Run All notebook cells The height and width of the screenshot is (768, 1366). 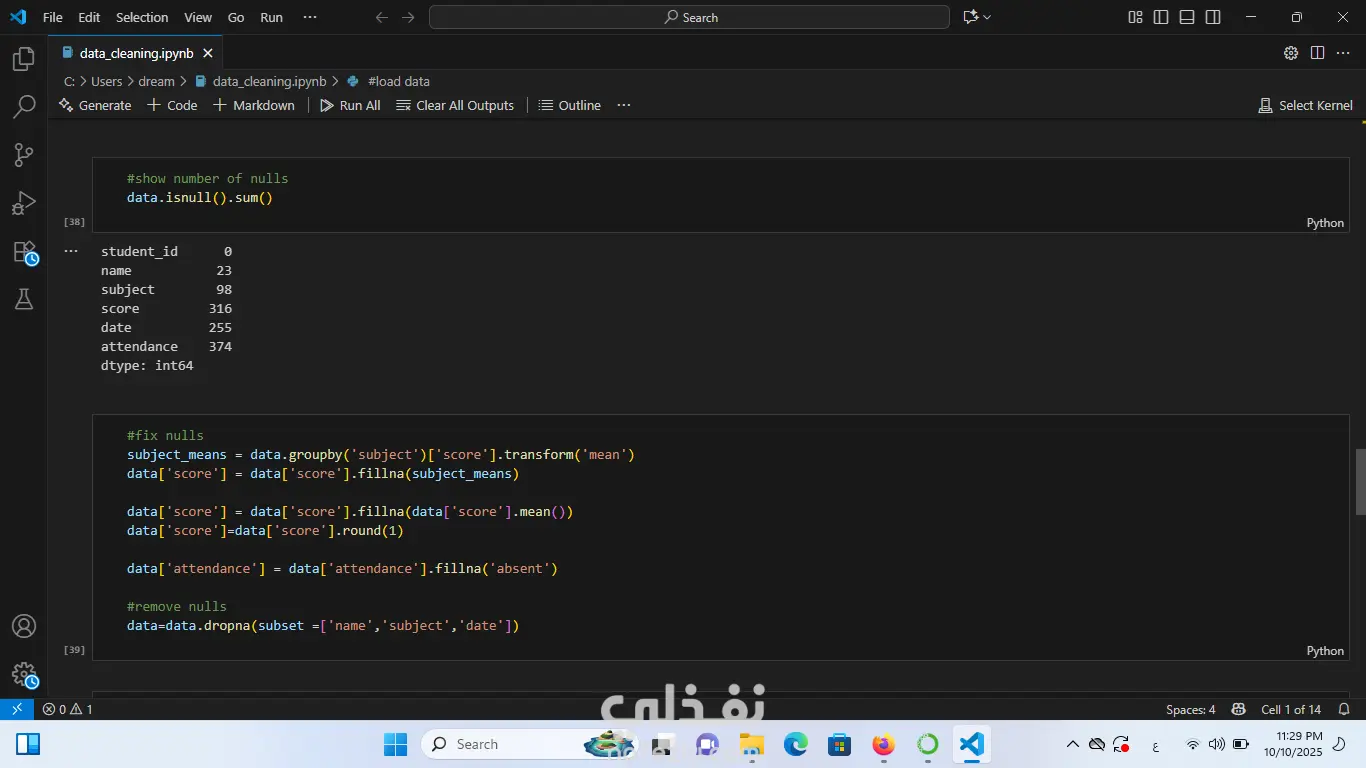click(x=350, y=105)
